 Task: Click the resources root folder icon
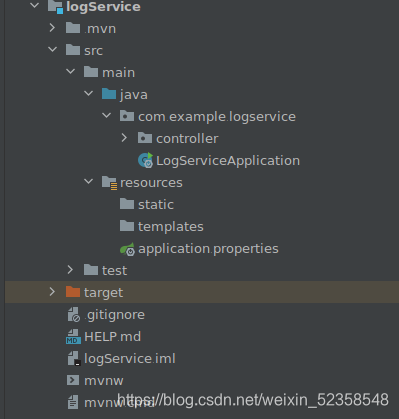[109, 183]
